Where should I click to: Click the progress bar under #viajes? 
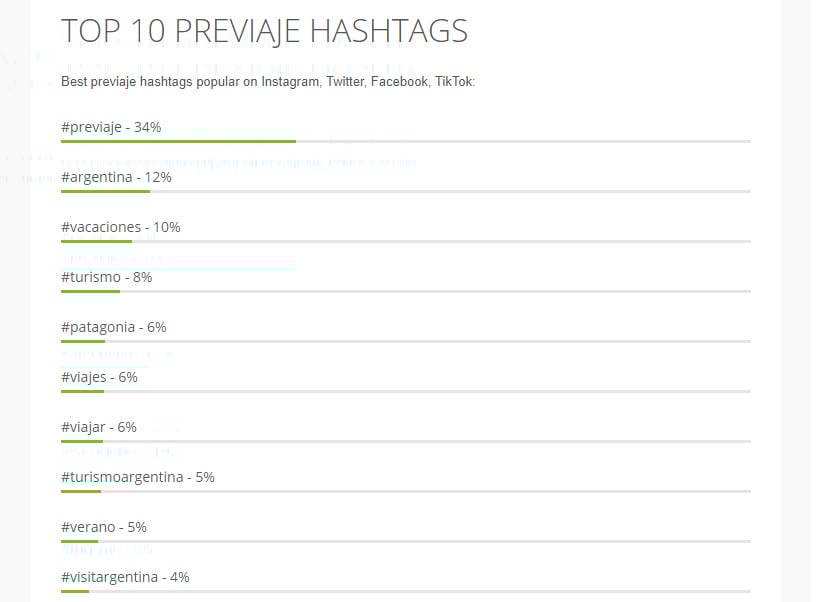[x=406, y=392]
